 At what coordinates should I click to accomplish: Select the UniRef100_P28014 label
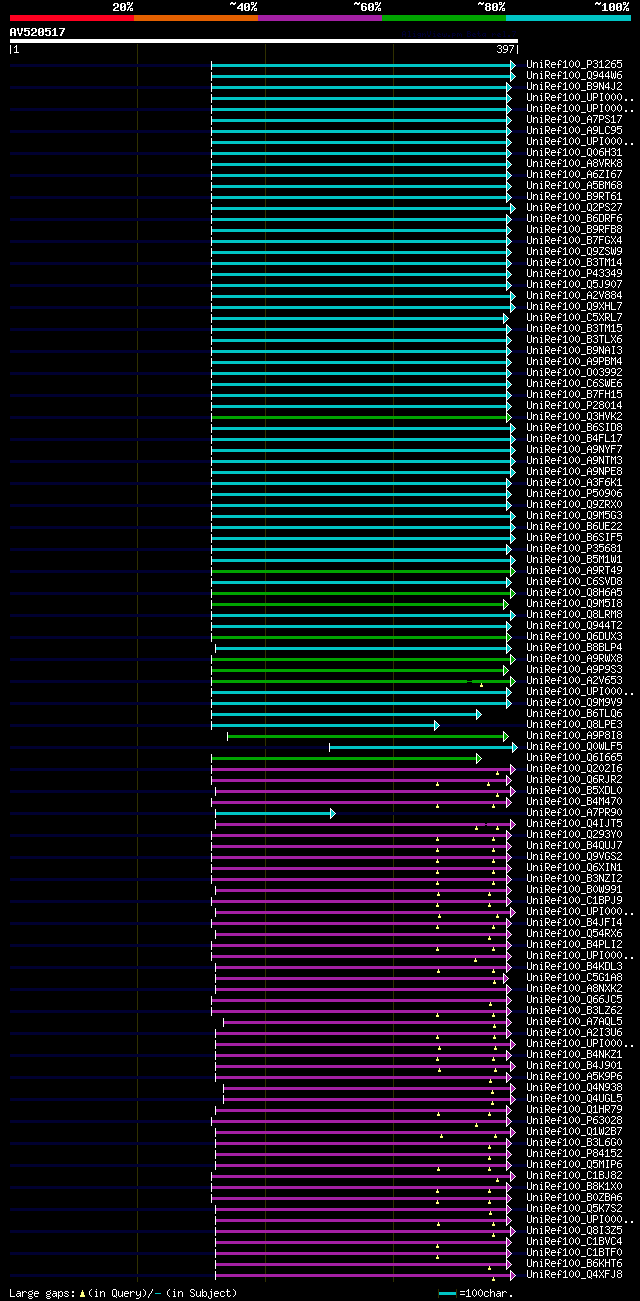pos(574,406)
